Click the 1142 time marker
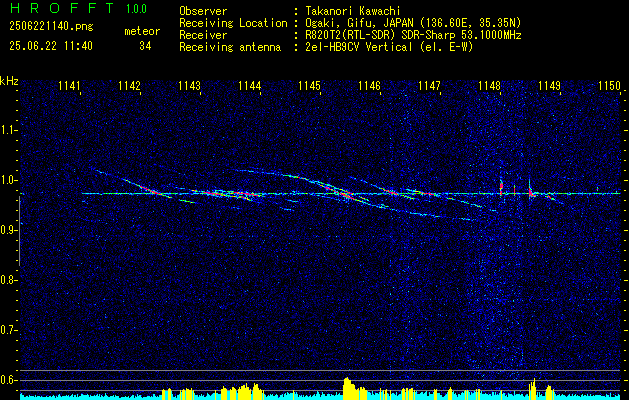Image resolution: width=629 pixels, height=400 pixels. 130,86
